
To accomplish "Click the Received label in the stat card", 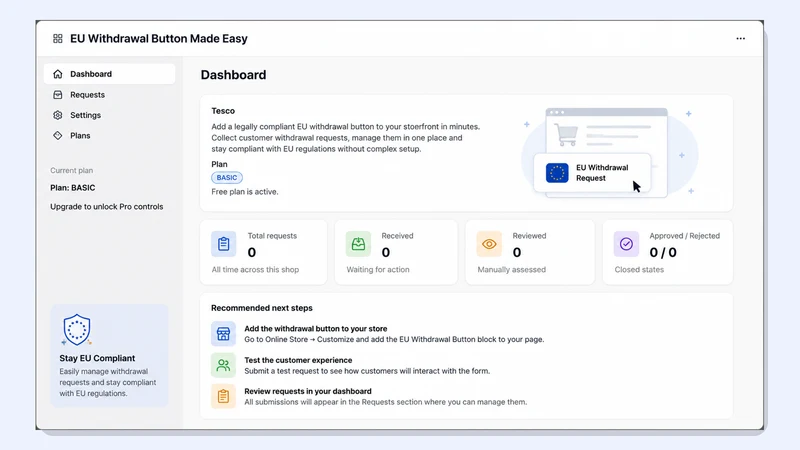I will coord(397,236).
